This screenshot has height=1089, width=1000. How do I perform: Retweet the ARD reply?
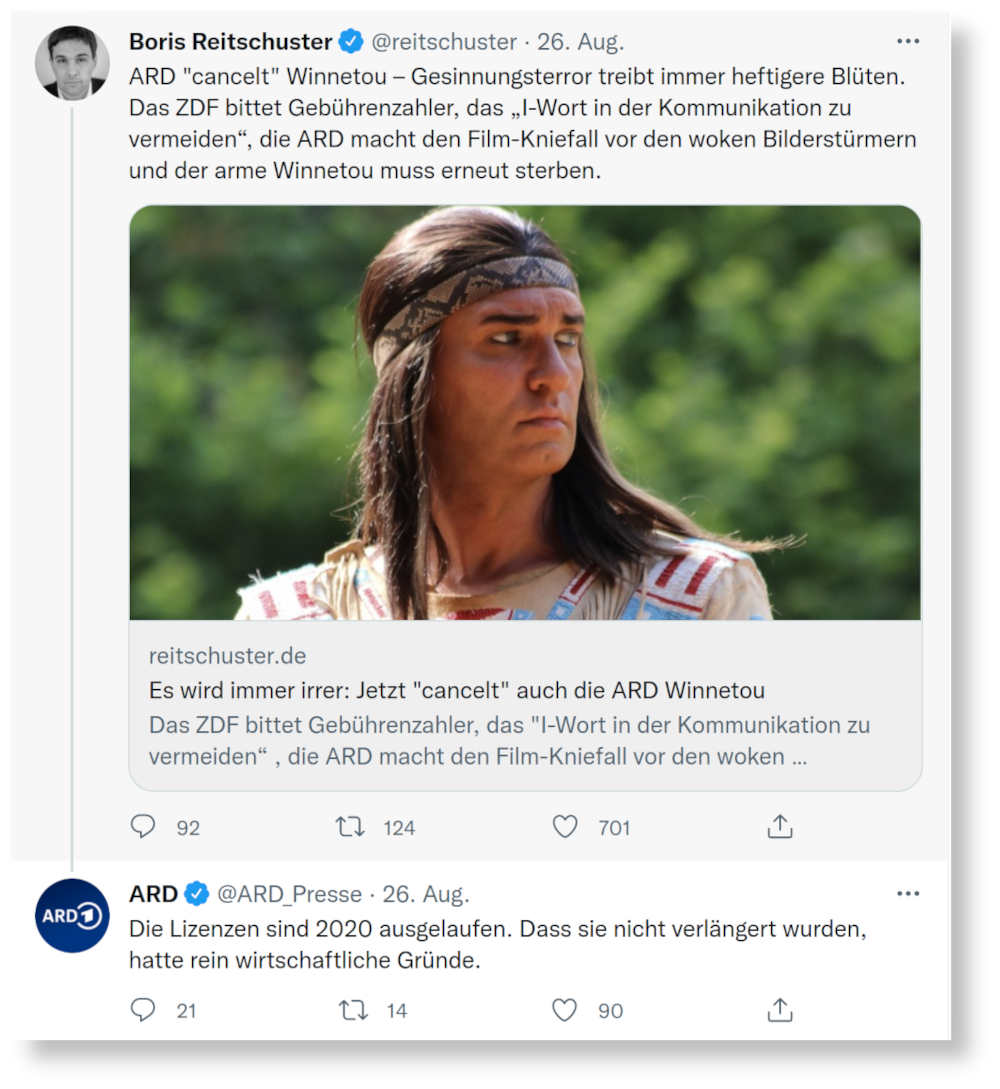coord(353,1010)
